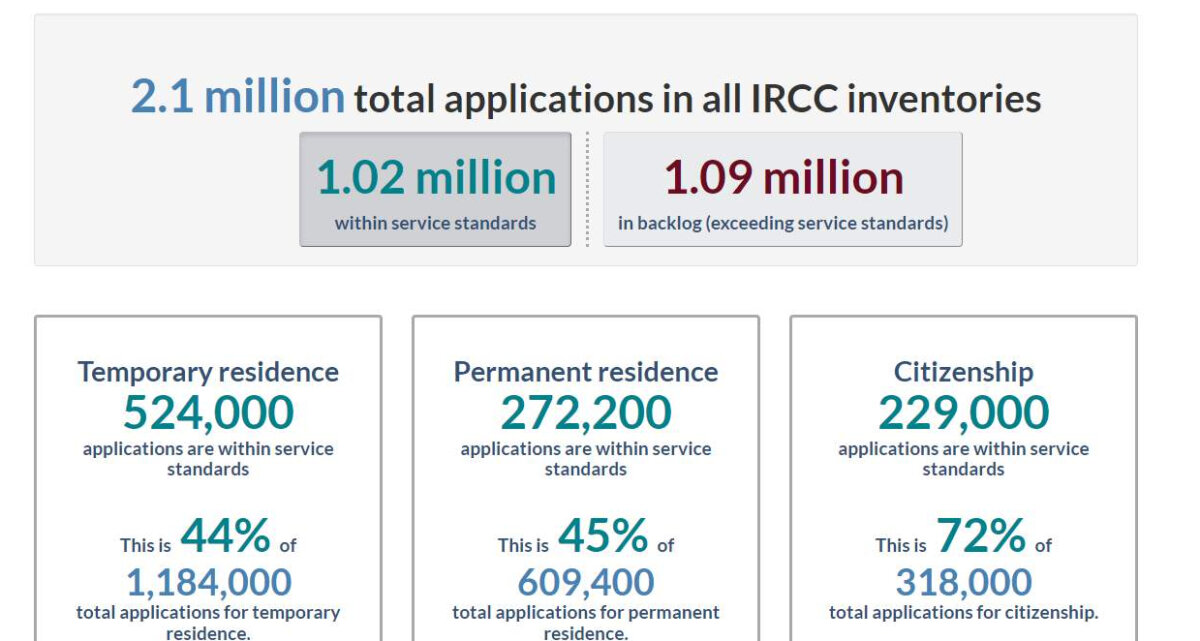Click the 229,000 citizenship figure

pyautogui.click(x=963, y=413)
